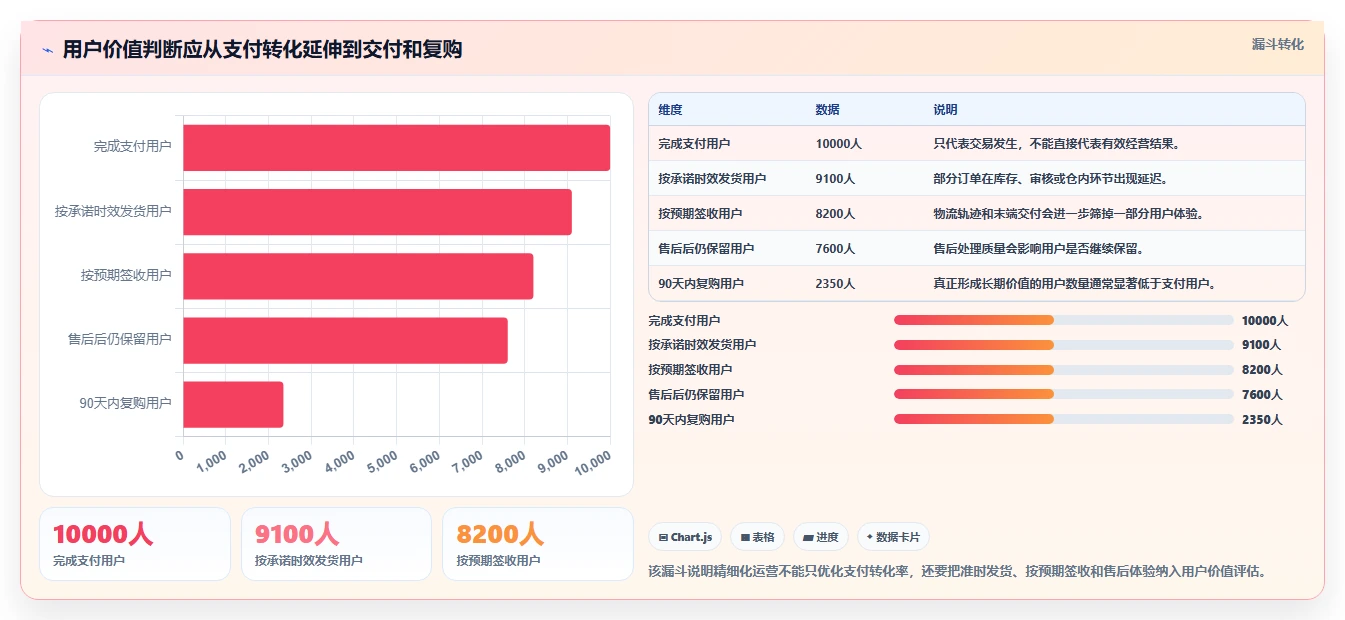Screen dimensions: 1345x620
Task: Click the 售后后仍保留用户 bar in the chart
Action: click(345, 339)
